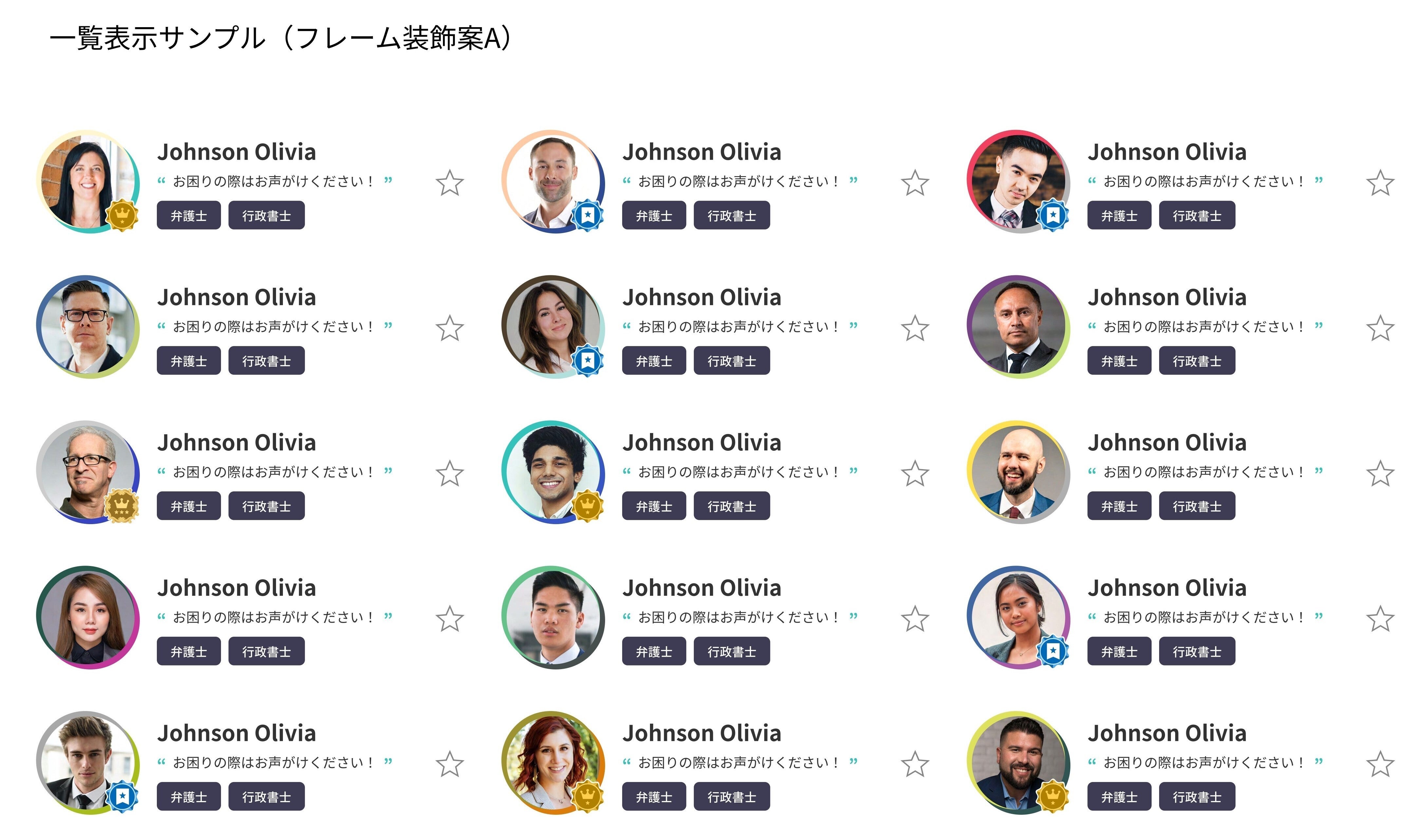This screenshot has width=1407, height=840.
Task: Click three-star crown badge on grey-haired man's avatar
Action: 122,505
